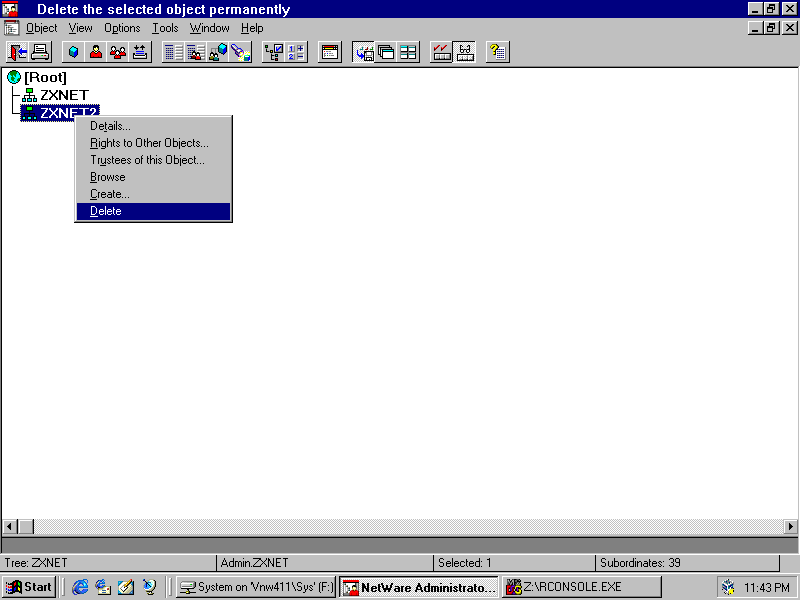Click the horizontal scrollbar thumb
The image size is (800, 600).
point(26,526)
